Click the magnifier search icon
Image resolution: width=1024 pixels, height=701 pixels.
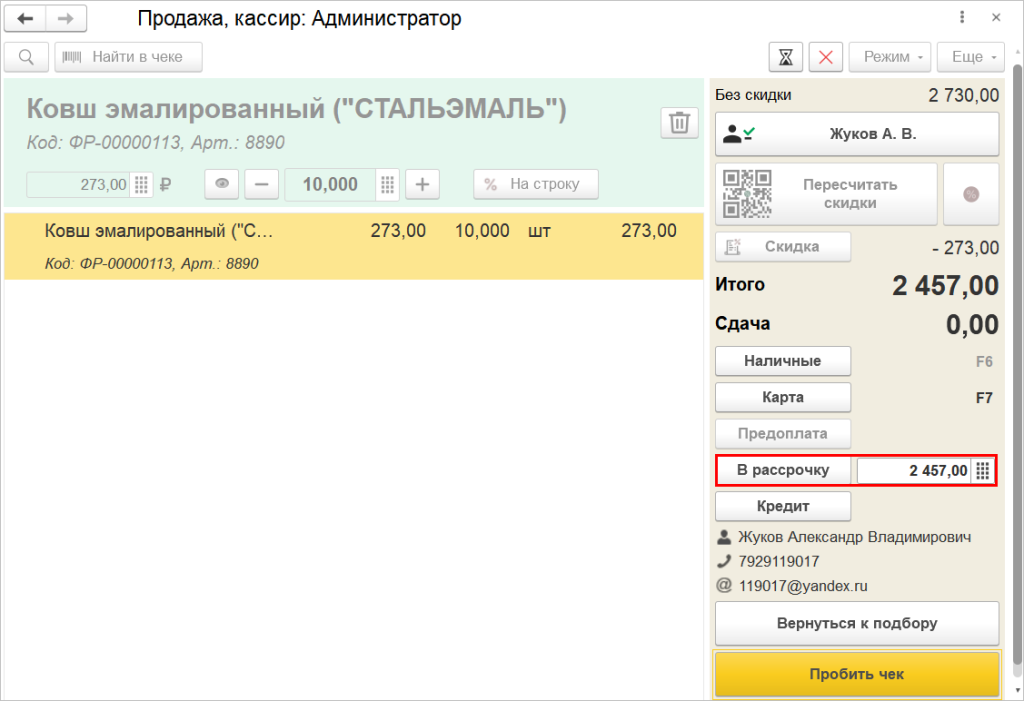click(26, 57)
